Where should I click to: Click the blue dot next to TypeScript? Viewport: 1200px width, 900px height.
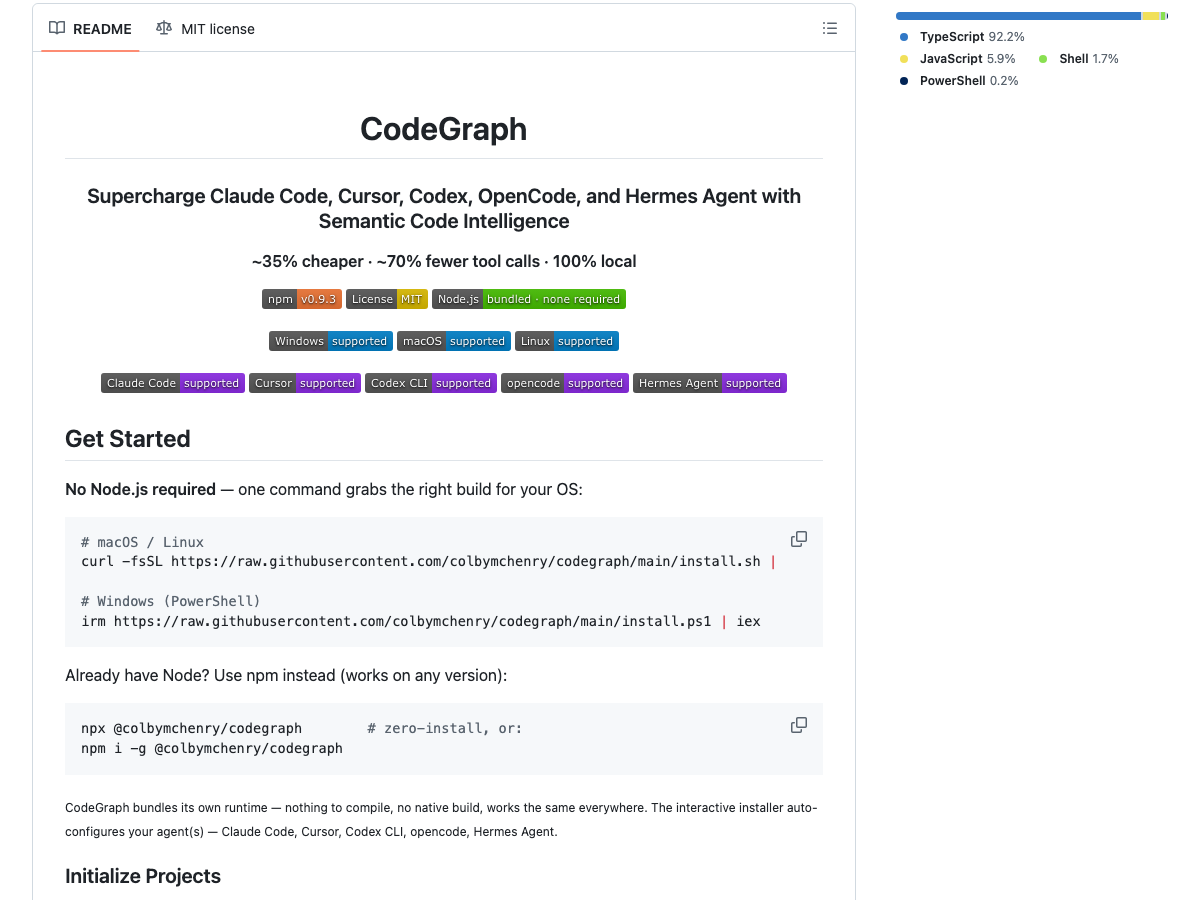[904, 37]
